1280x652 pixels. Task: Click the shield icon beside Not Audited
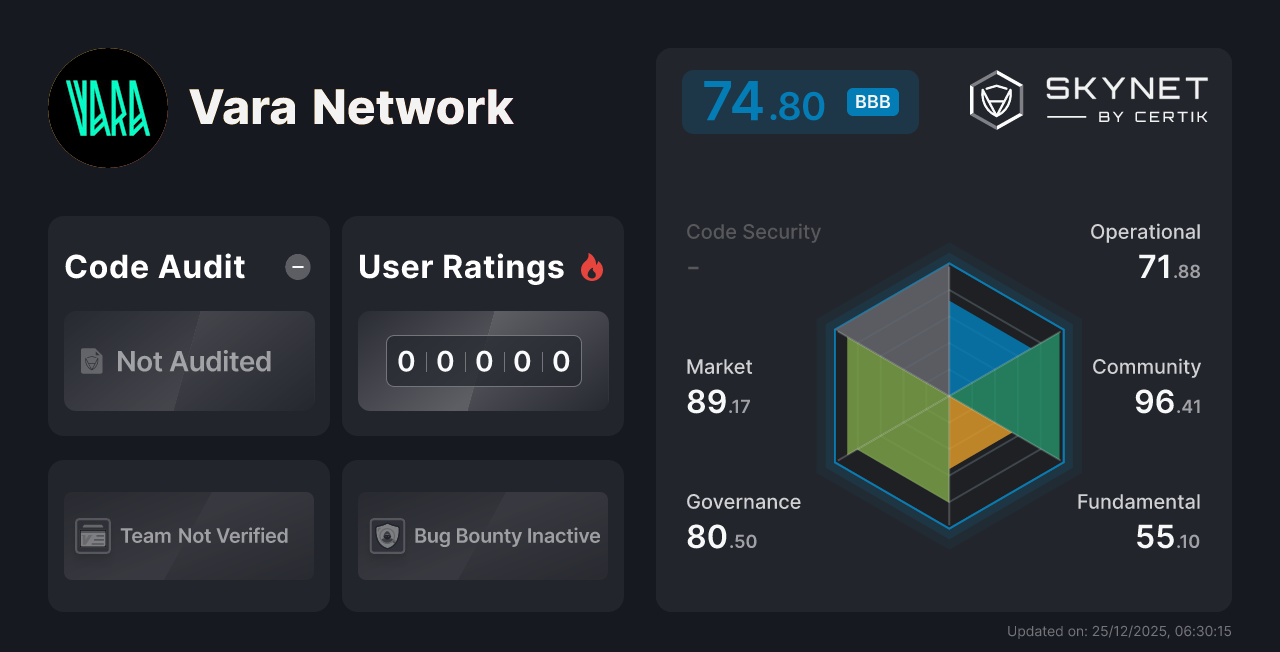click(x=91, y=362)
